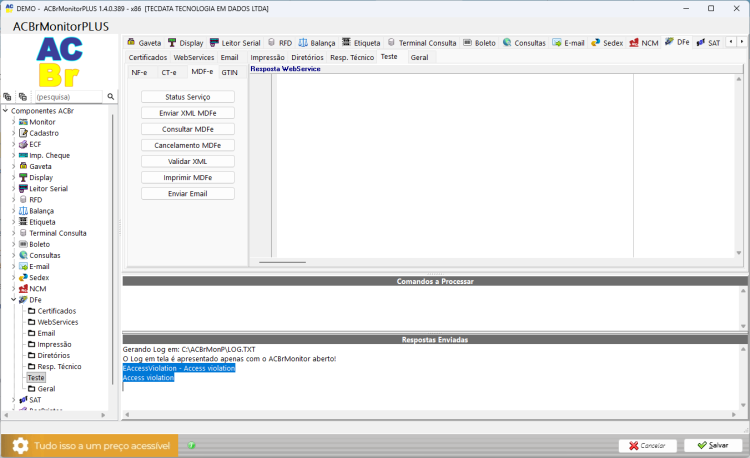Click the Status Serviço button
Viewport: 750px width, 458px height.
point(188,97)
